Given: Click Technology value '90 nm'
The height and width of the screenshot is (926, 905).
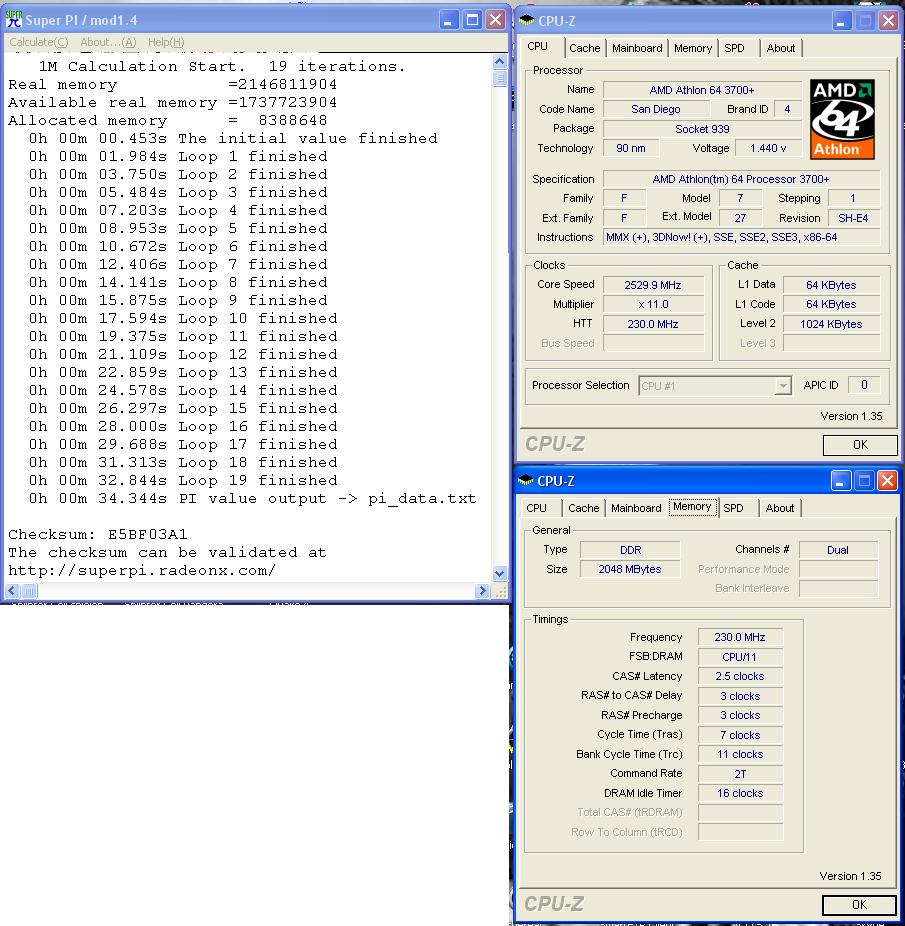Looking at the screenshot, I should (x=631, y=148).
